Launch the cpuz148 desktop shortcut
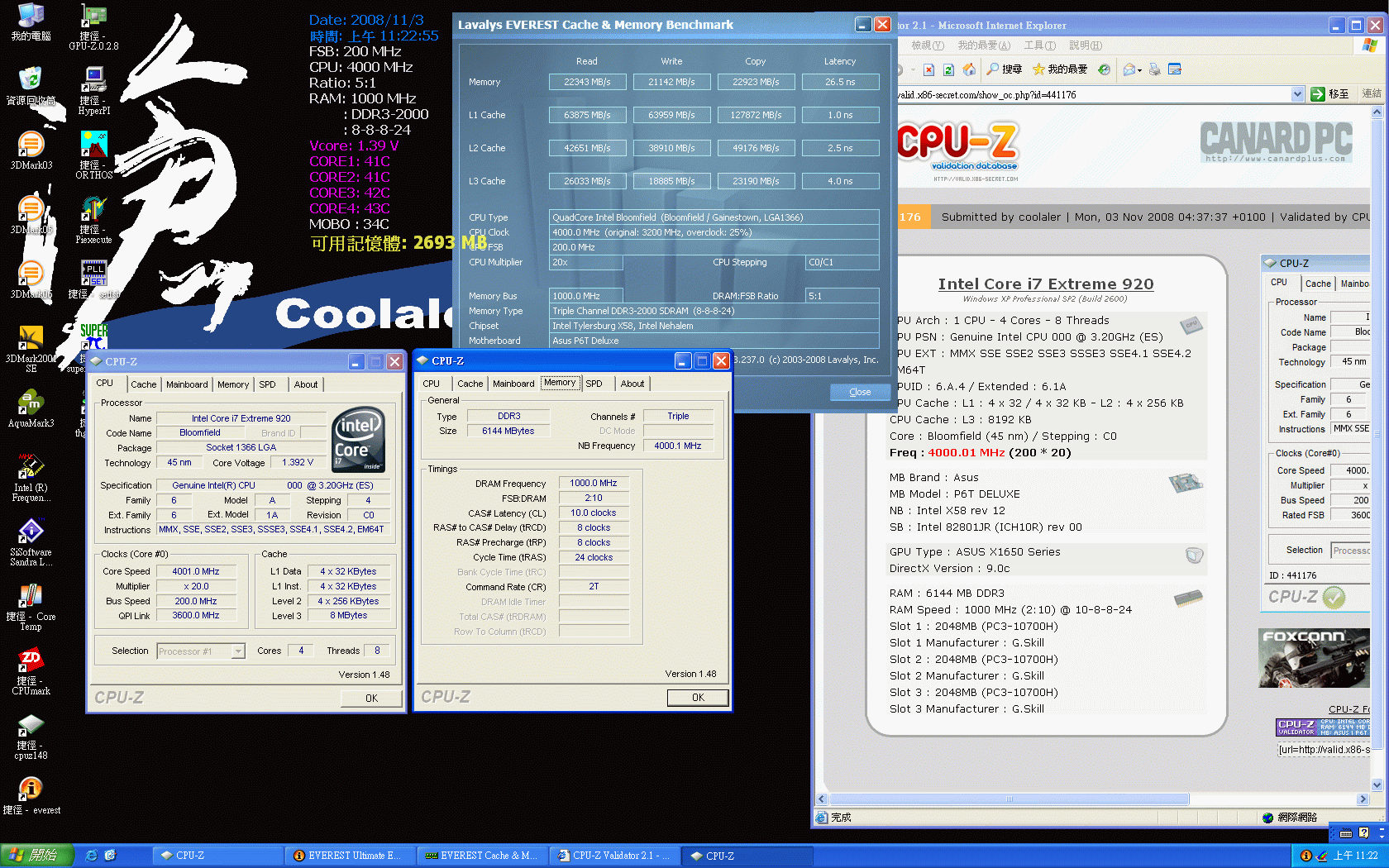The image size is (1389, 868). click(x=31, y=735)
